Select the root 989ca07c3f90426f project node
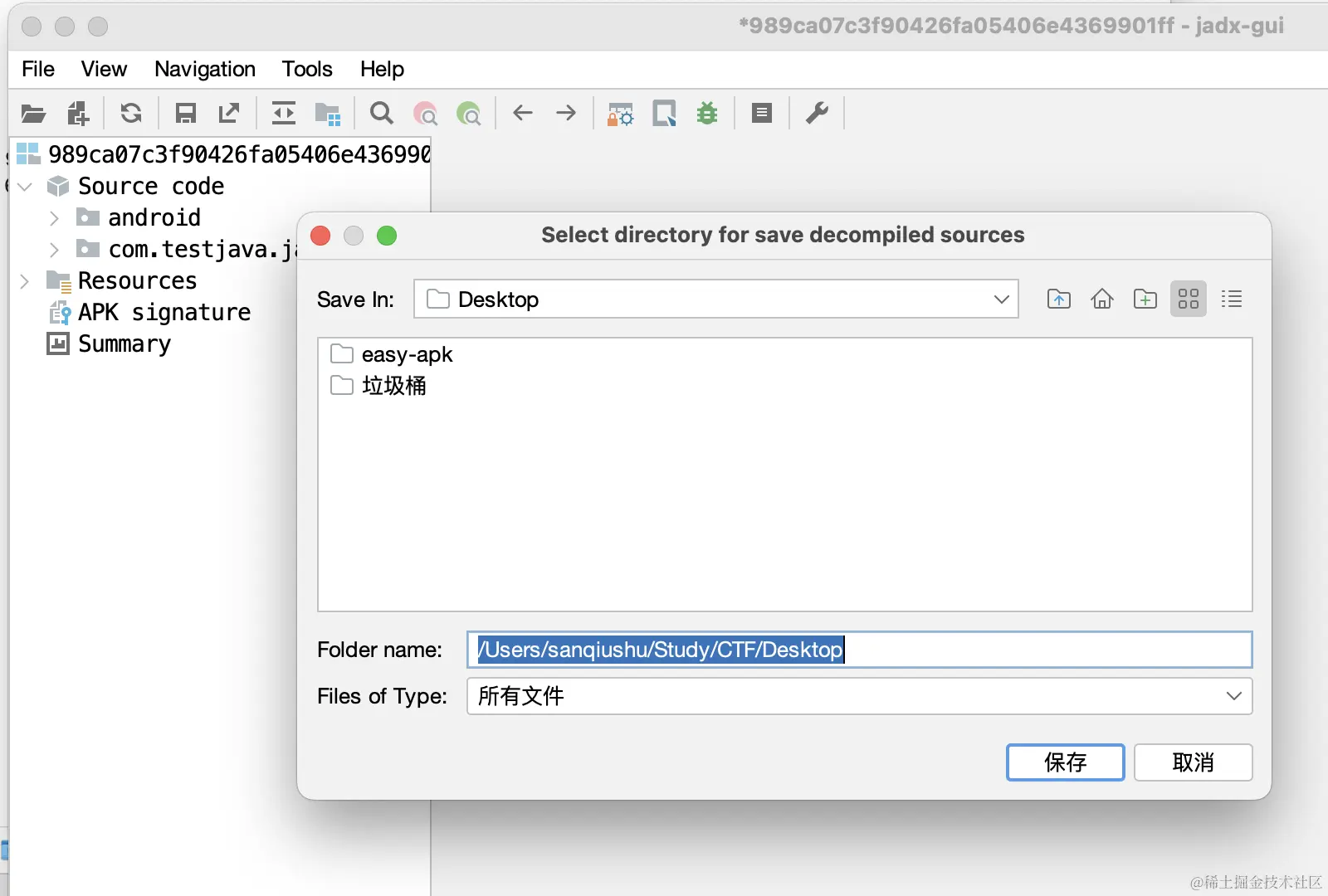Screen dimensions: 1328x896 [224, 154]
